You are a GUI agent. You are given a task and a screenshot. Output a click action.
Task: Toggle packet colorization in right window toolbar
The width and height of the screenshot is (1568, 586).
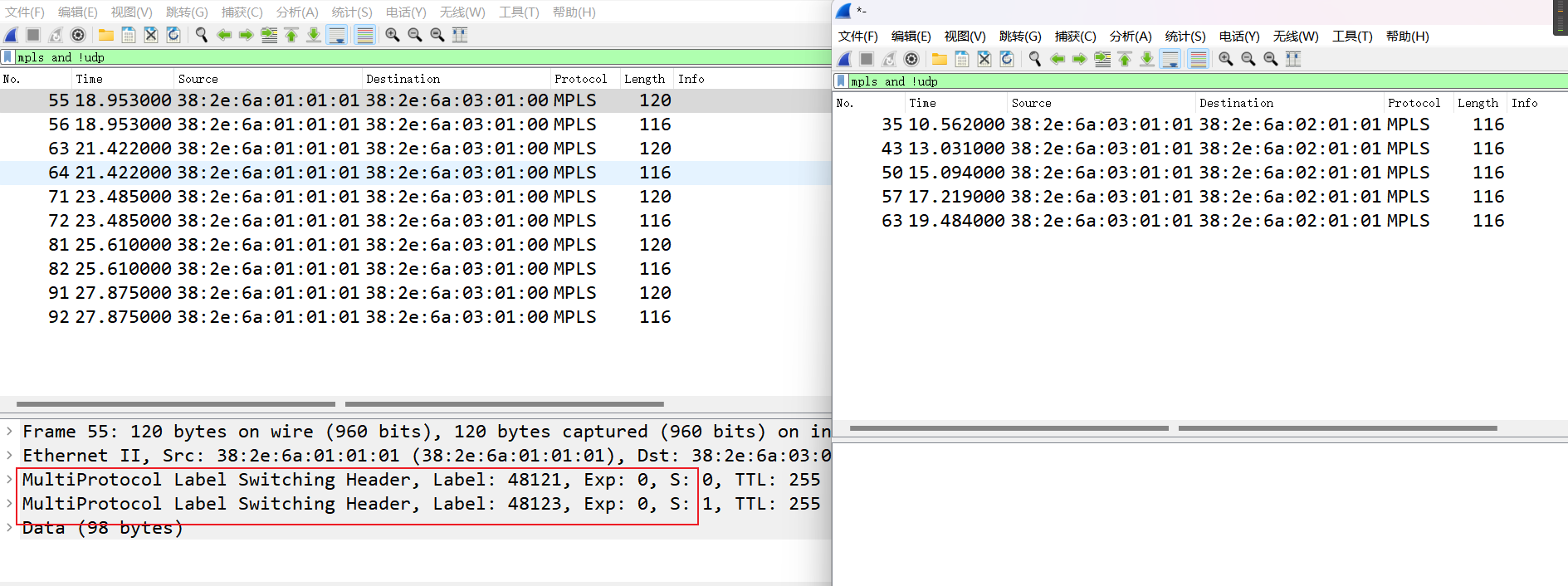click(1197, 59)
